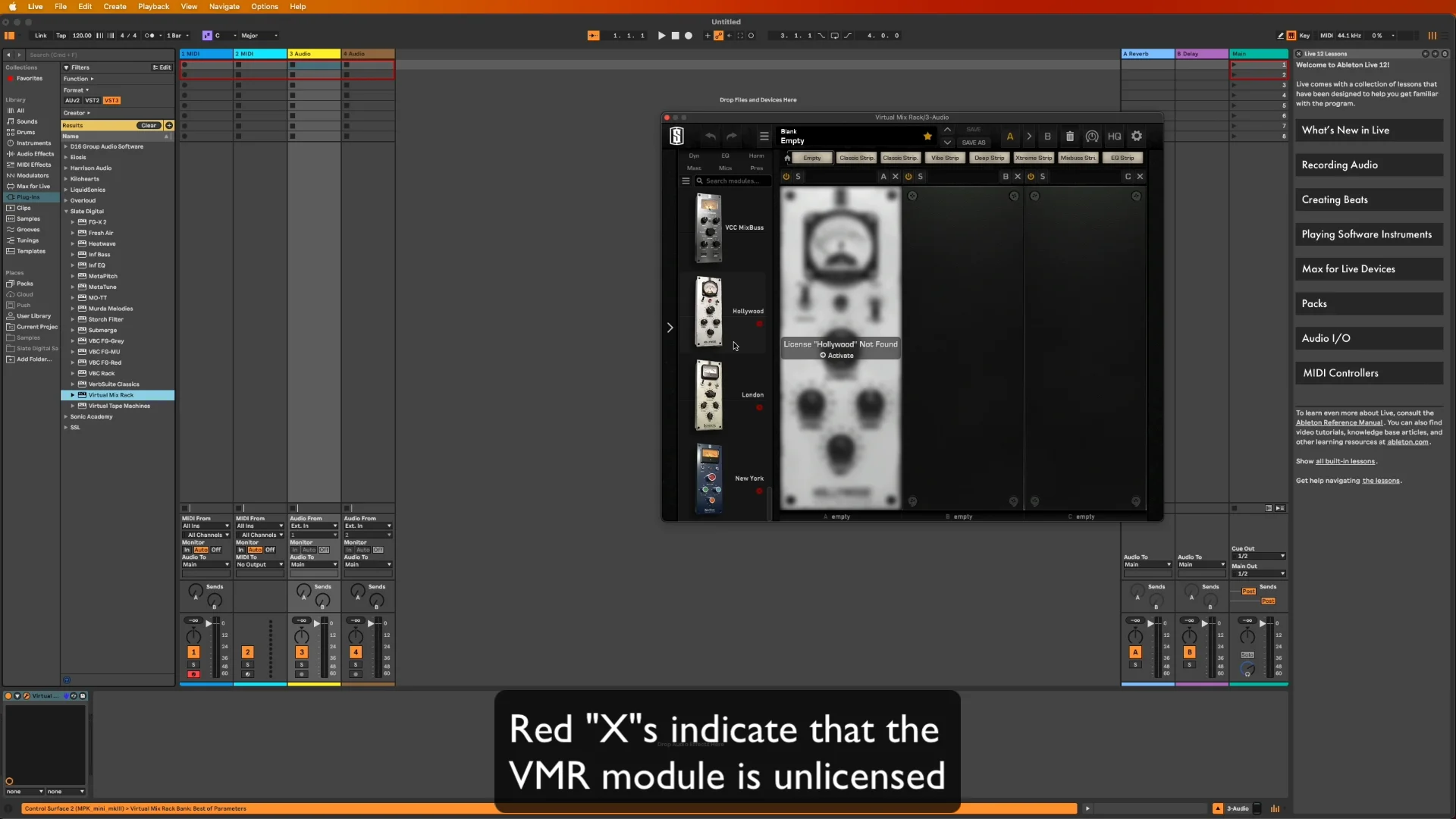The image size is (1456, 819).
Task: Click the Slate Digital logo icon
Action: click(x=676, y=136)
